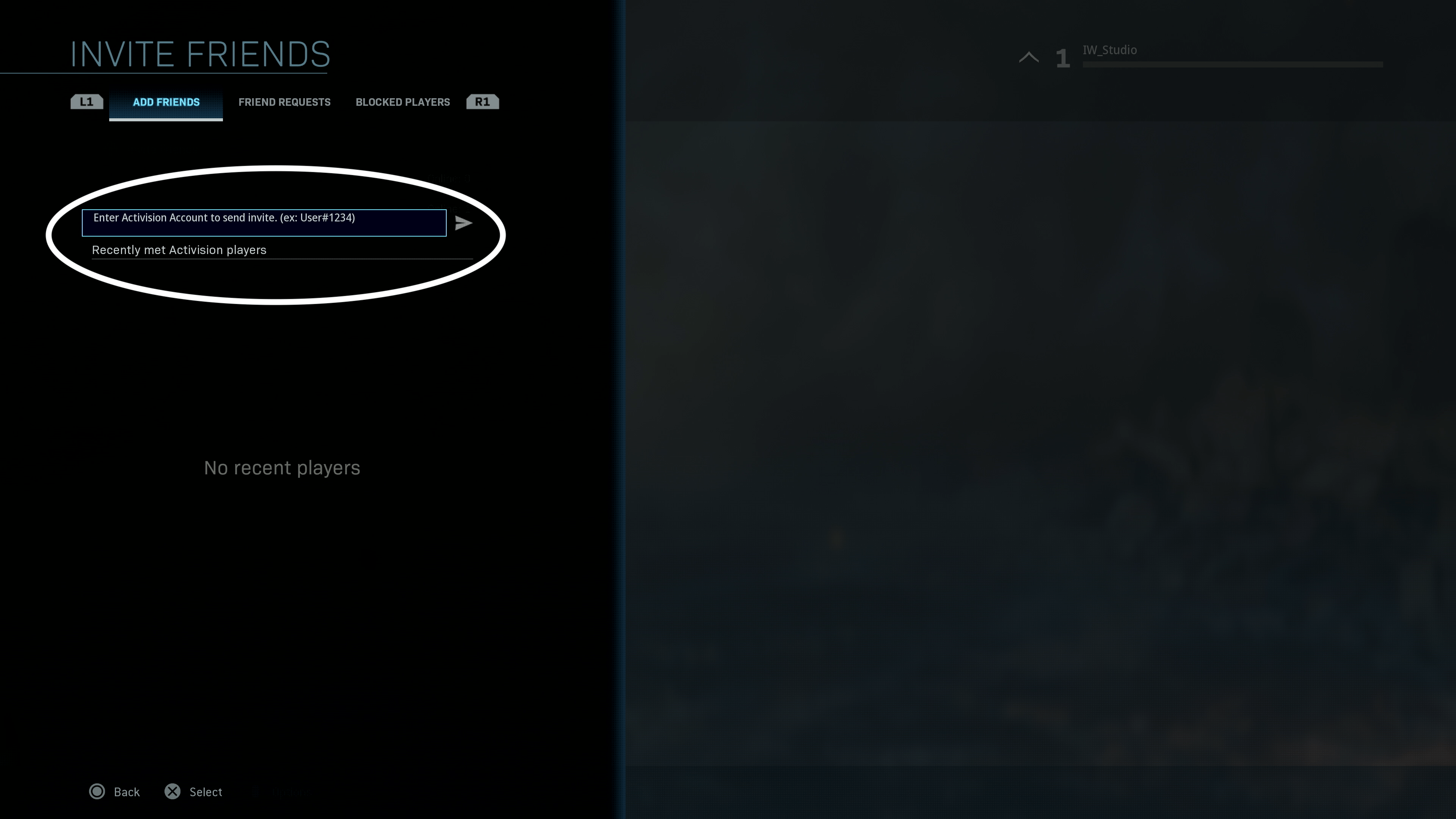Navigate right using R1 icon
The height and width of the screenshot is (819, 1456).
[483, 101]
